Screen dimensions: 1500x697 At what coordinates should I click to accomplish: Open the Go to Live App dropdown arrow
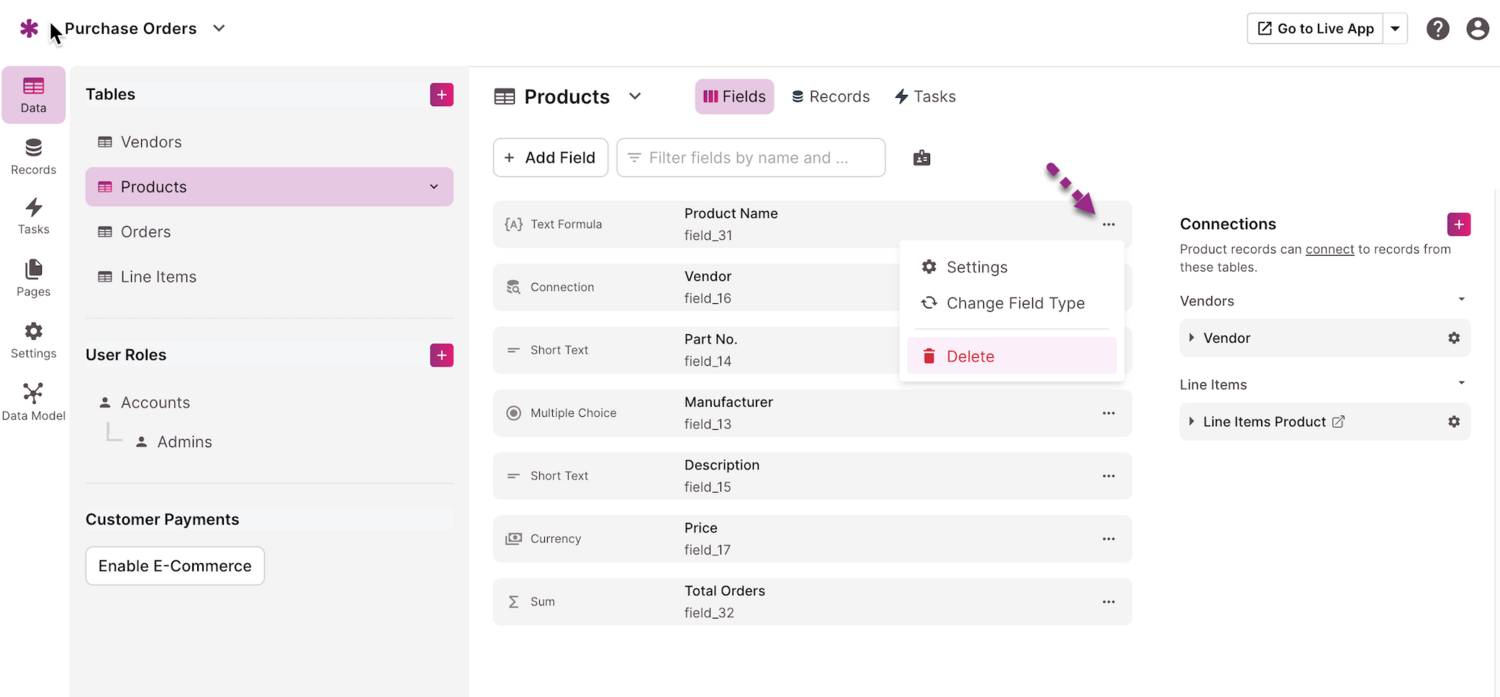[x=1395, y=29]
